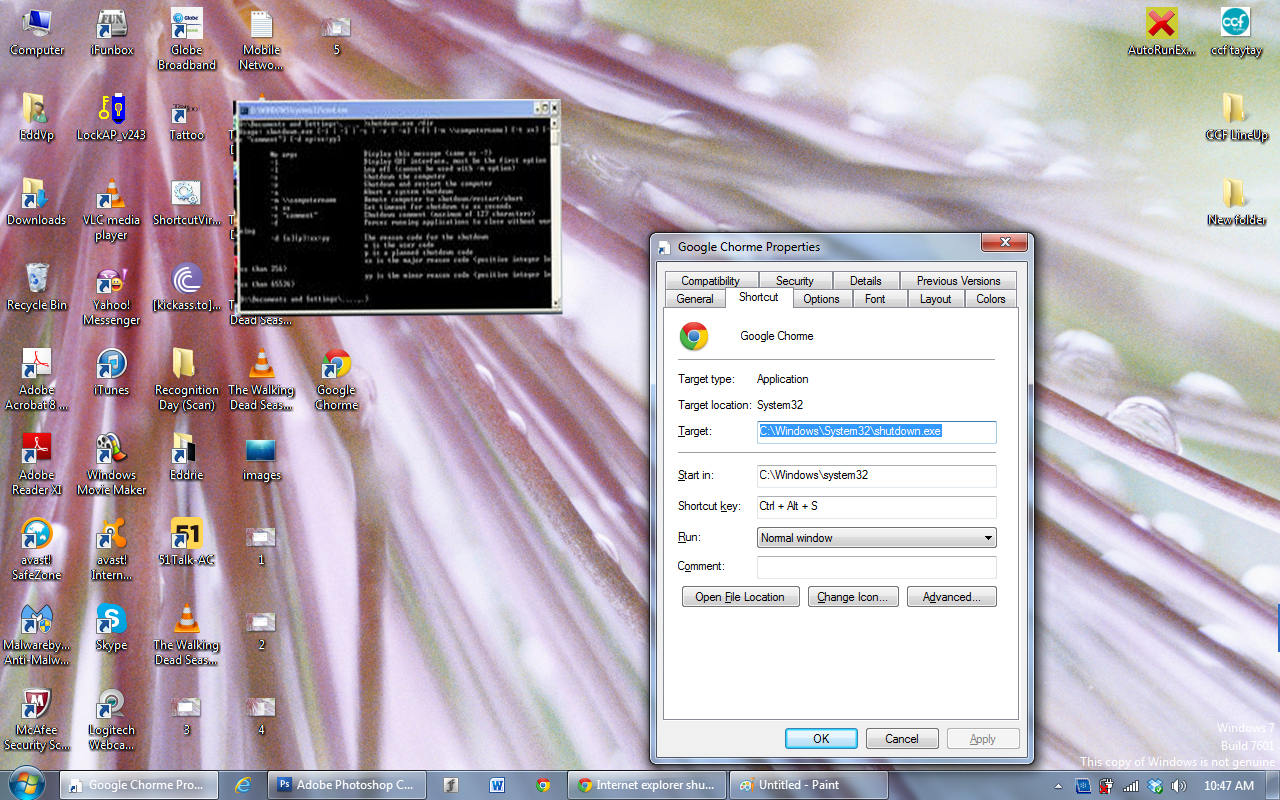Viewport: 1280px width, 800px height.
Task: Click the Change Icon button
Action: pos(854,597)
